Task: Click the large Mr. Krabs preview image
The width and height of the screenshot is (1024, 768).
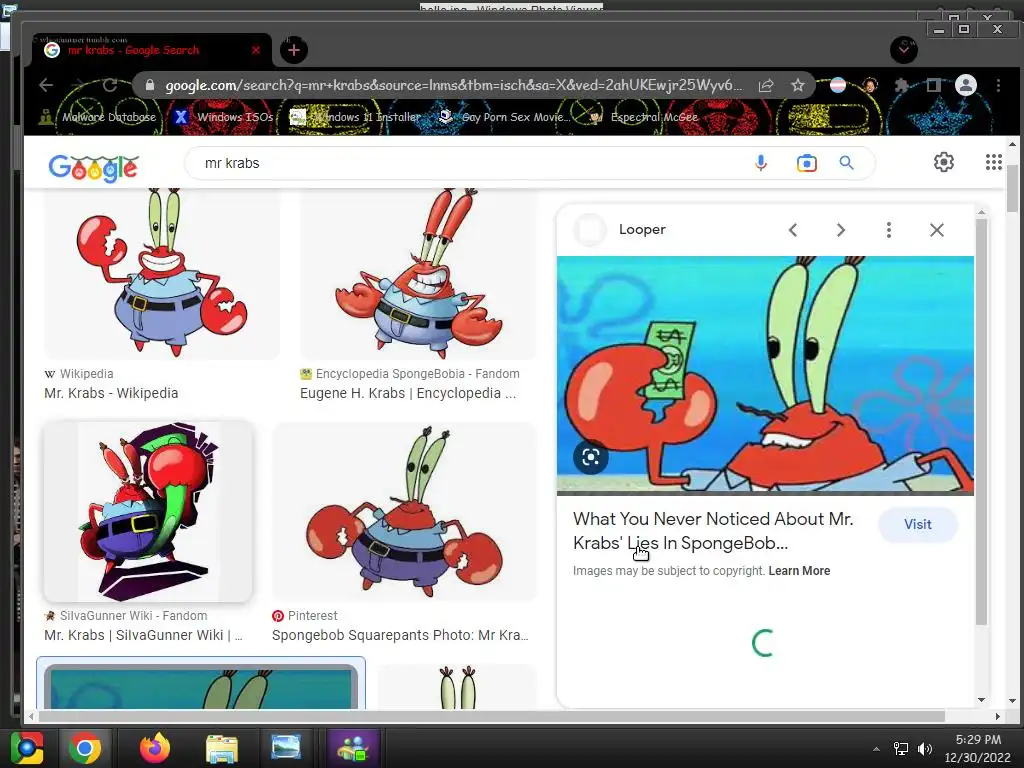Action: (765, 376)
